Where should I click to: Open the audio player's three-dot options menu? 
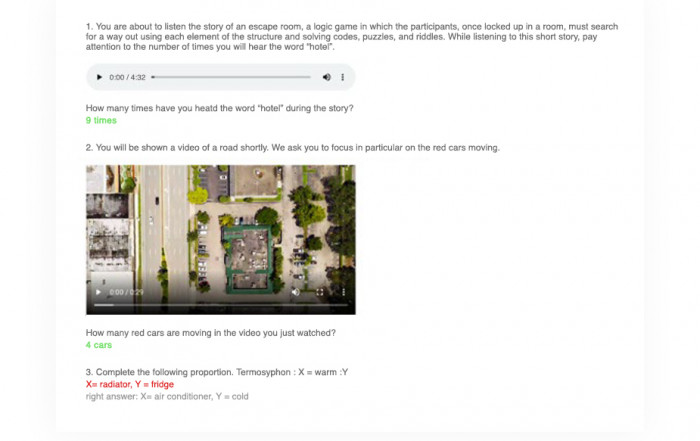pyautogui.click(x=342, y=77)
